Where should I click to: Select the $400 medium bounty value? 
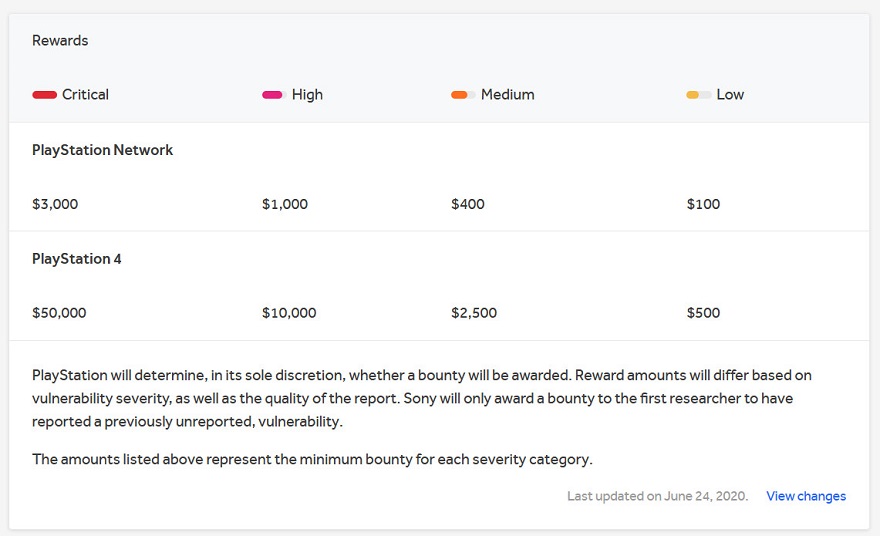tap(468, 204)
